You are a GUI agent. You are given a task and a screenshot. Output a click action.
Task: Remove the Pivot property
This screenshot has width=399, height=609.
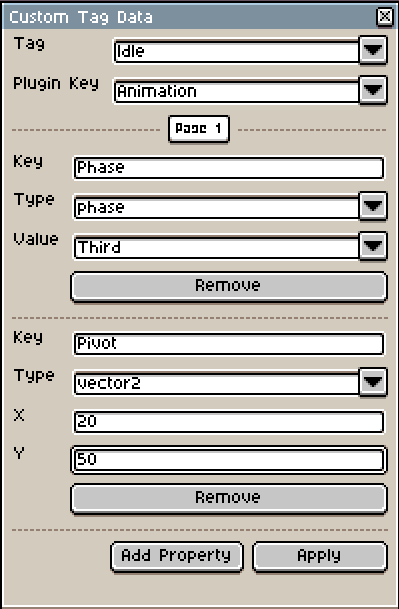point(229,498)
